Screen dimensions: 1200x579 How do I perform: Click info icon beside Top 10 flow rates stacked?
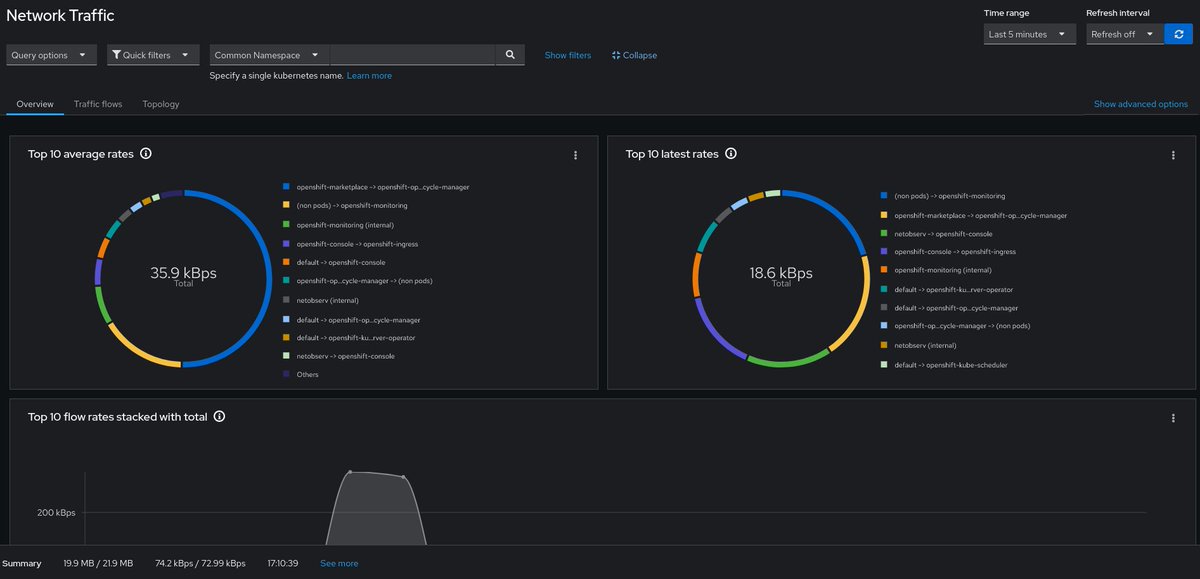(220, 416)
